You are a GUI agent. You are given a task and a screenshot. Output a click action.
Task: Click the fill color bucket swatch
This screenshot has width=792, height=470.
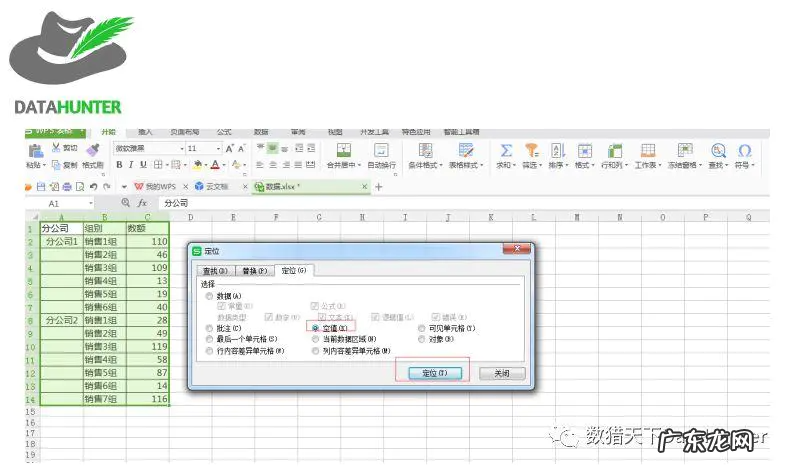[197, 165]
